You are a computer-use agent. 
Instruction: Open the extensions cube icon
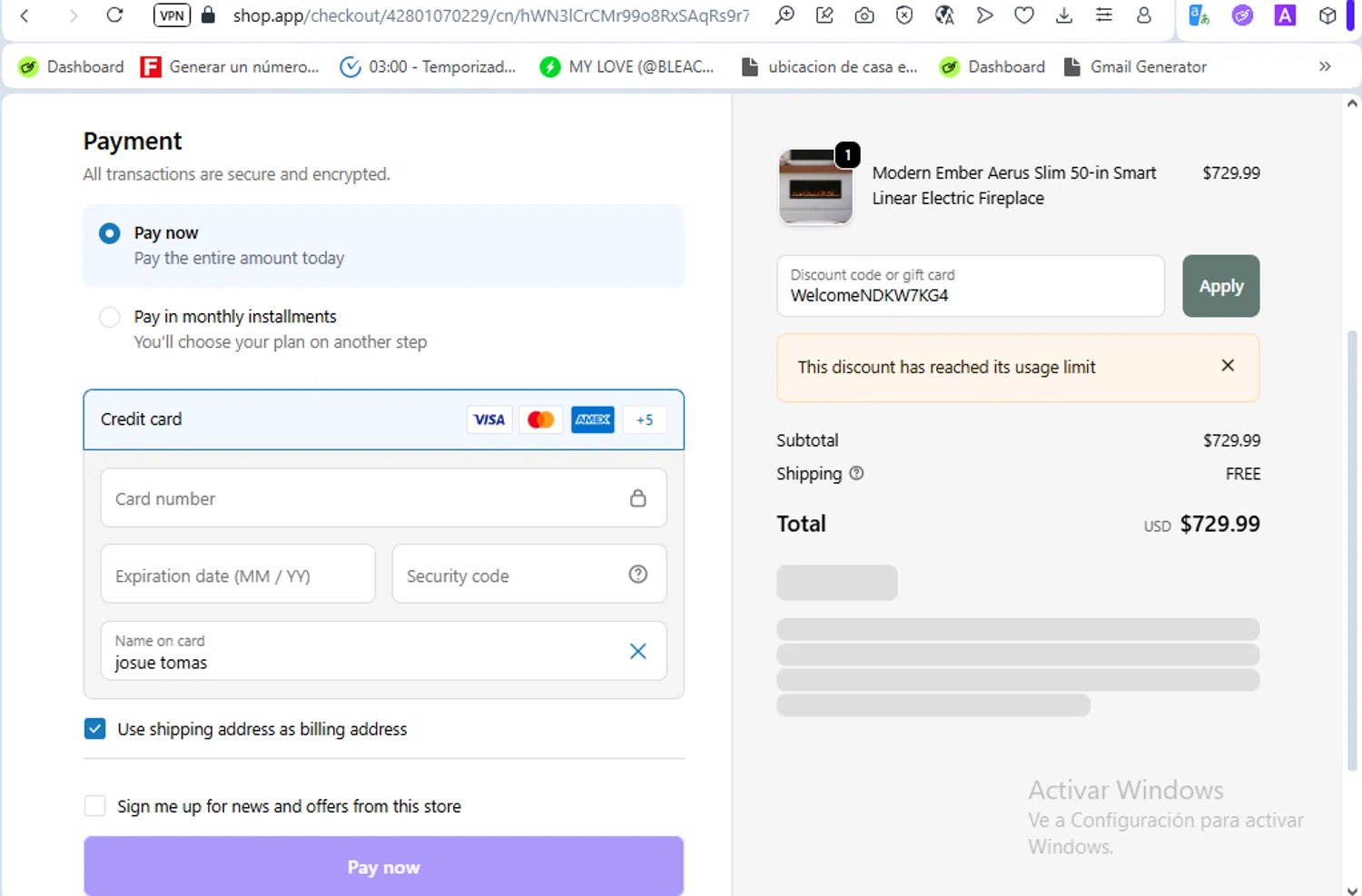(x=1327, y=15)
